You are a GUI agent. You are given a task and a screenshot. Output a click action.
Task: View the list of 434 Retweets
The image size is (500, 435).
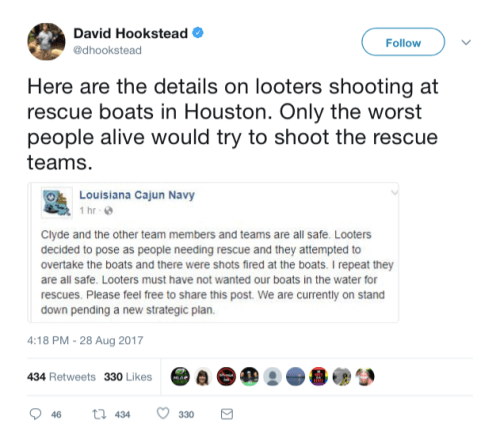(61, 377)
